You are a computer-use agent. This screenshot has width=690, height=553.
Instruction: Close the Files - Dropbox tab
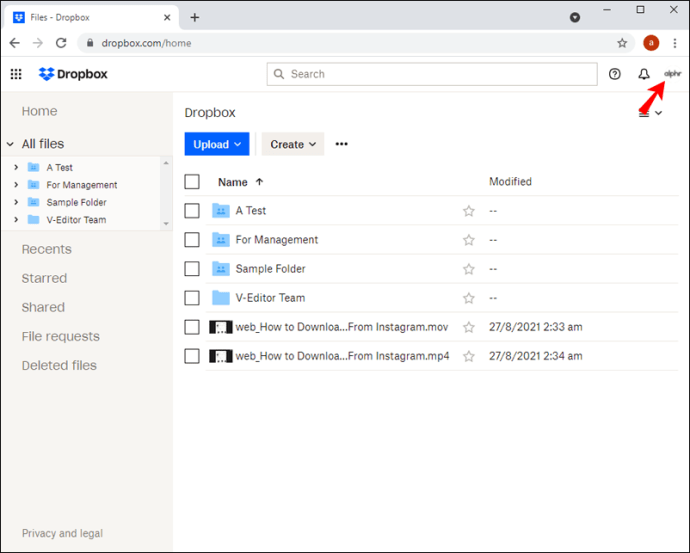point(167,18)
